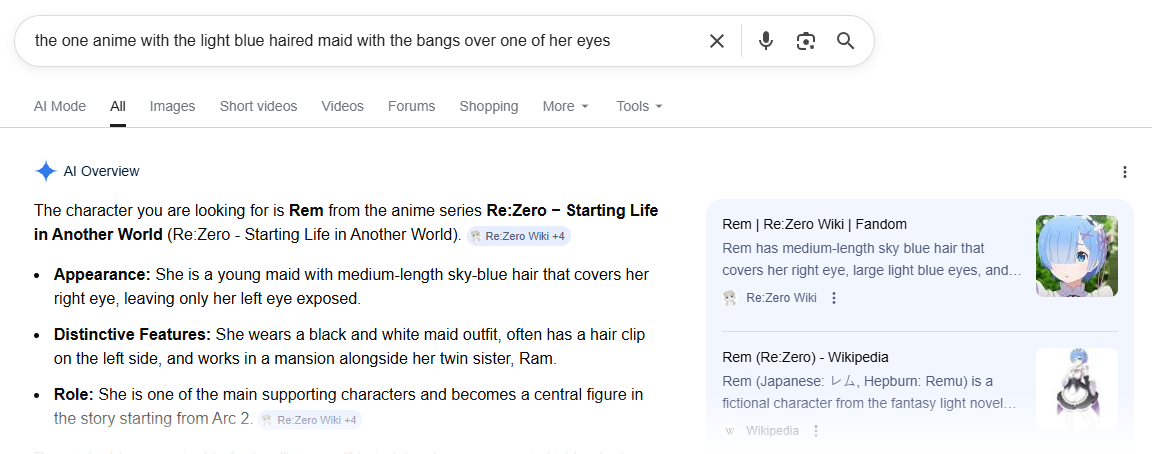Go to the Videos tab
This screenshot has width=1152, height=454.
pos(342,107)
